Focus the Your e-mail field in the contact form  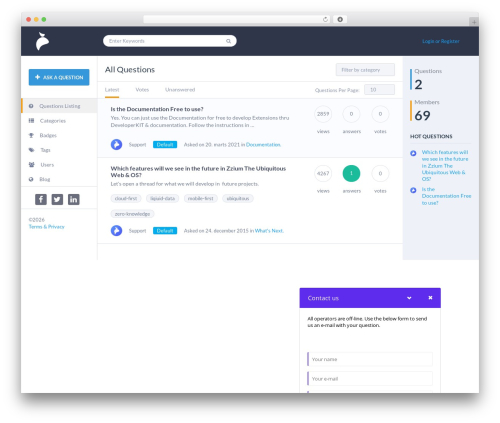(x=370, y=379)
